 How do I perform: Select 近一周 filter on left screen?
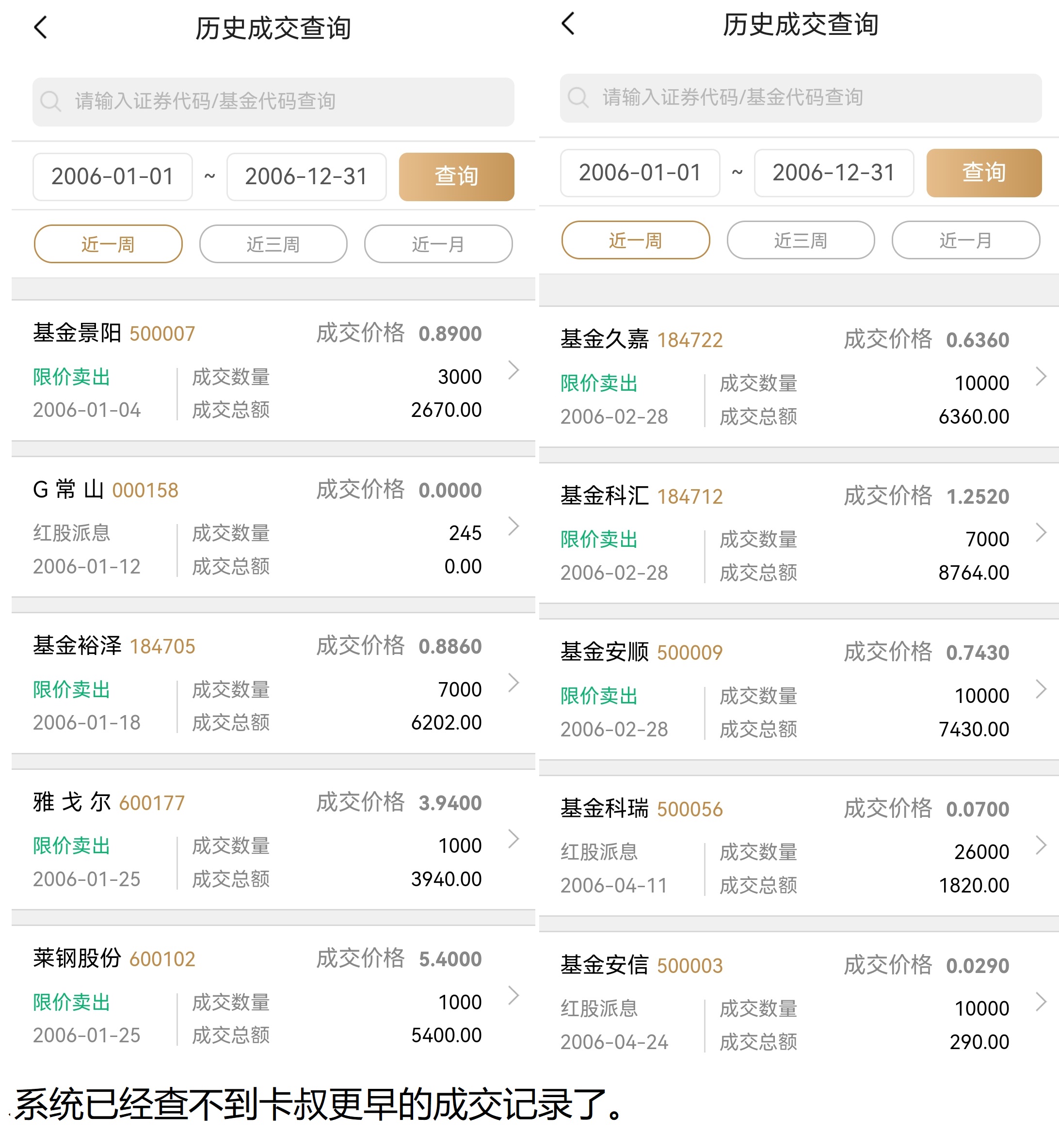pyautogui.click(x=108, y=244)
